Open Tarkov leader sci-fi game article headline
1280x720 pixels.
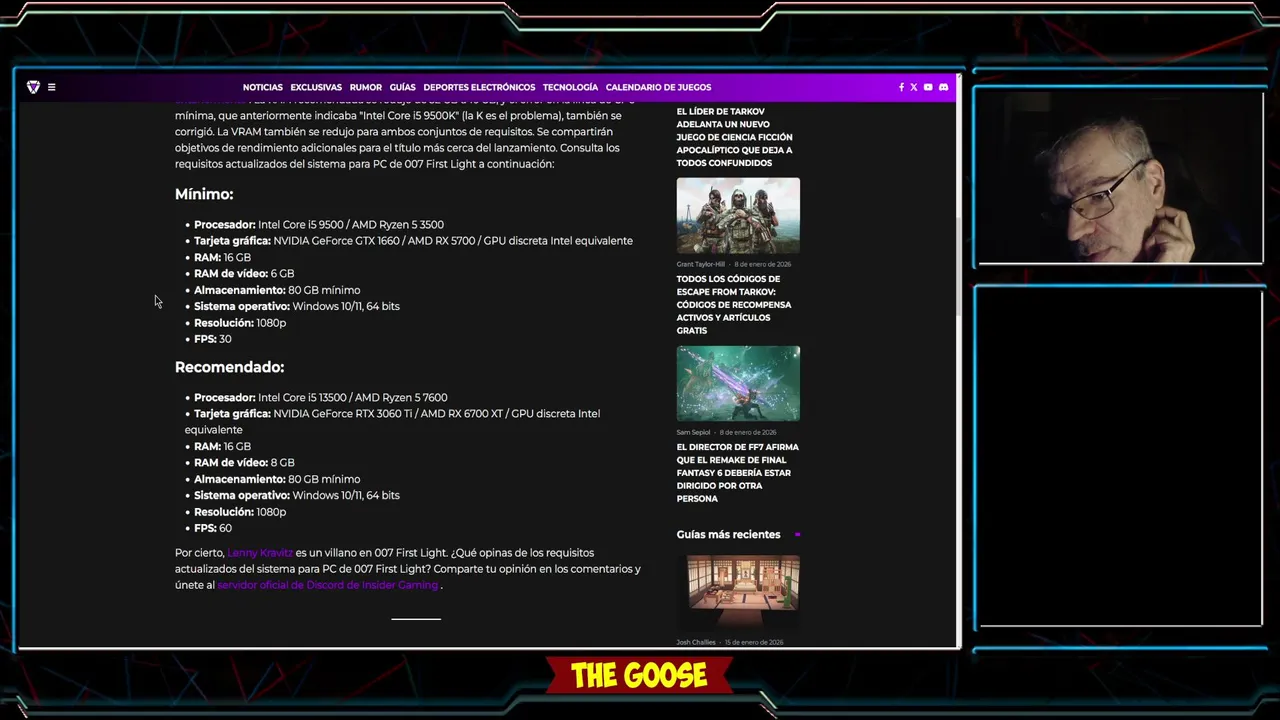pyautogui.click(x=735, y=137)
